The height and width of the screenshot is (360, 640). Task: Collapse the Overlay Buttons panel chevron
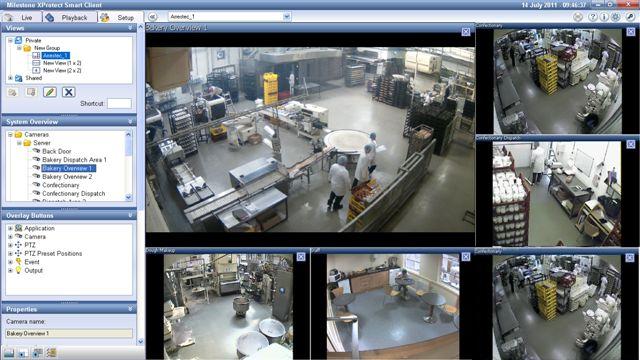[130, 215]
